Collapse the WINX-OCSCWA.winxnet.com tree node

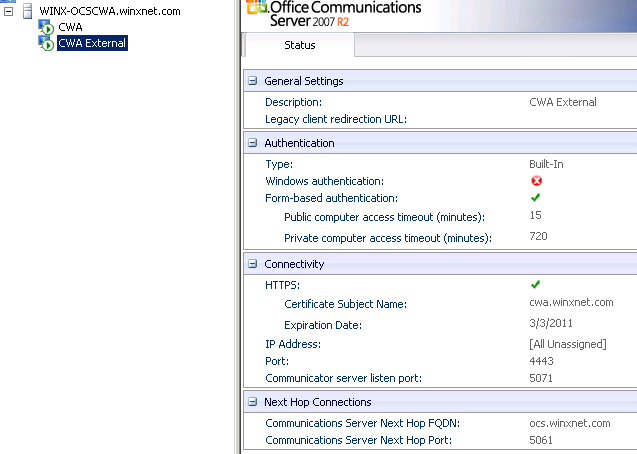8,11
